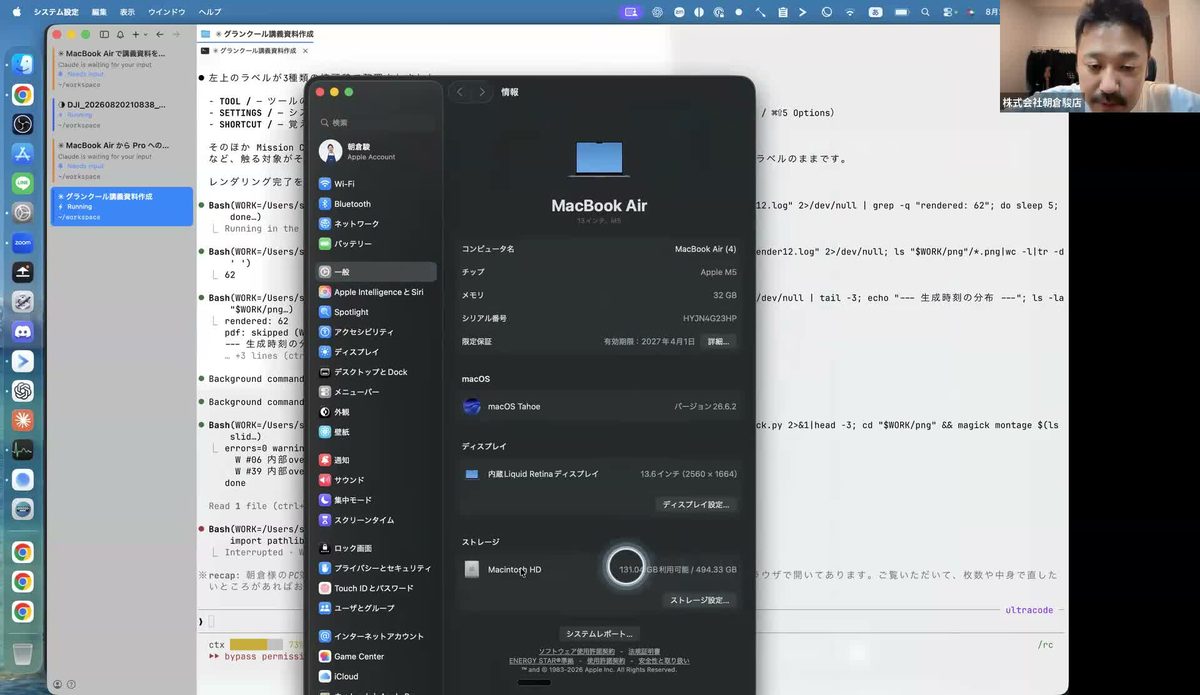Open Bluetooth settings in sidebar

point(376,204)
